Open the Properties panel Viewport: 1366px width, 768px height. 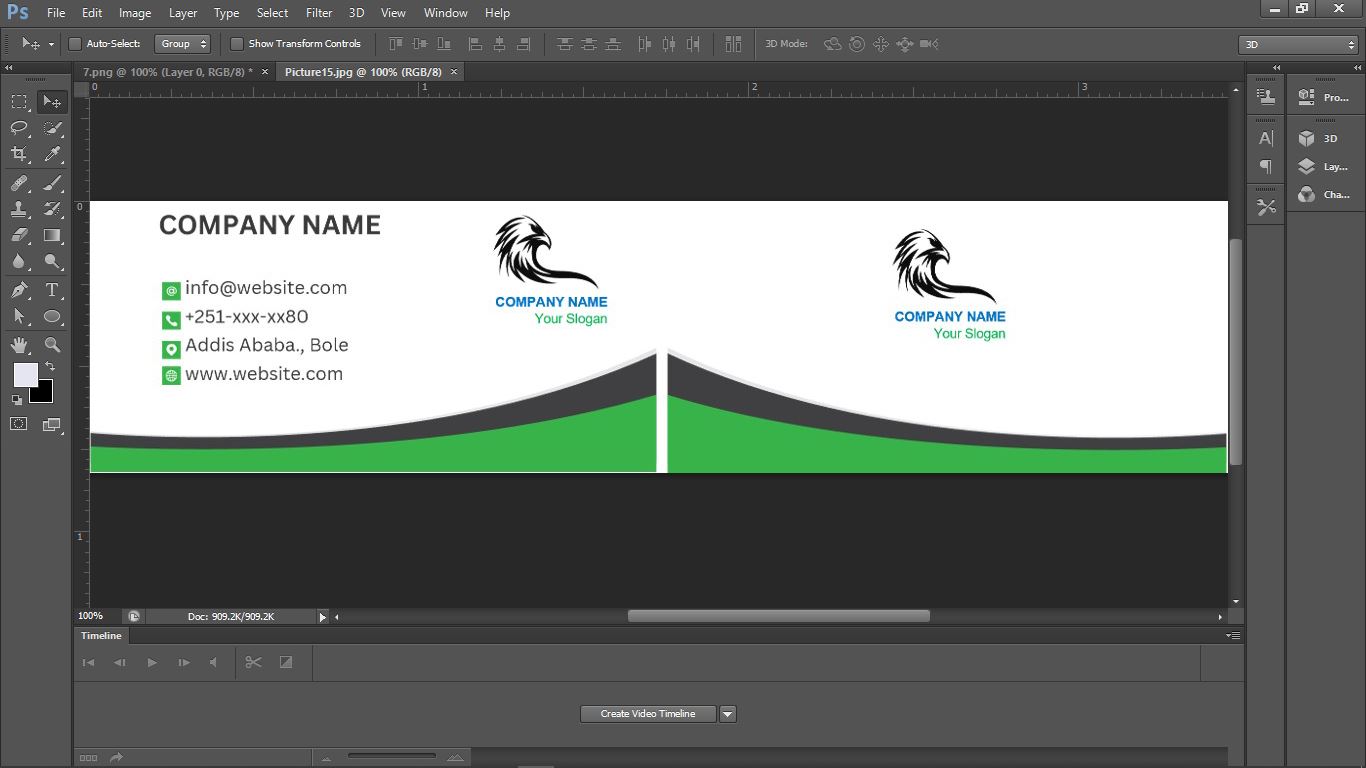(1323, 97)
